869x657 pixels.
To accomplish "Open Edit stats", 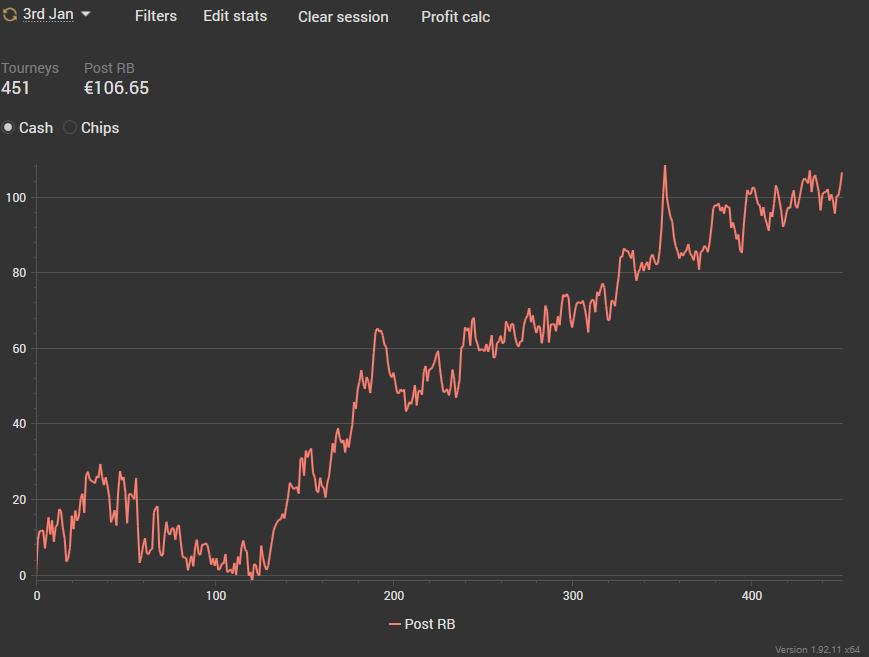I will coord(235,16).
